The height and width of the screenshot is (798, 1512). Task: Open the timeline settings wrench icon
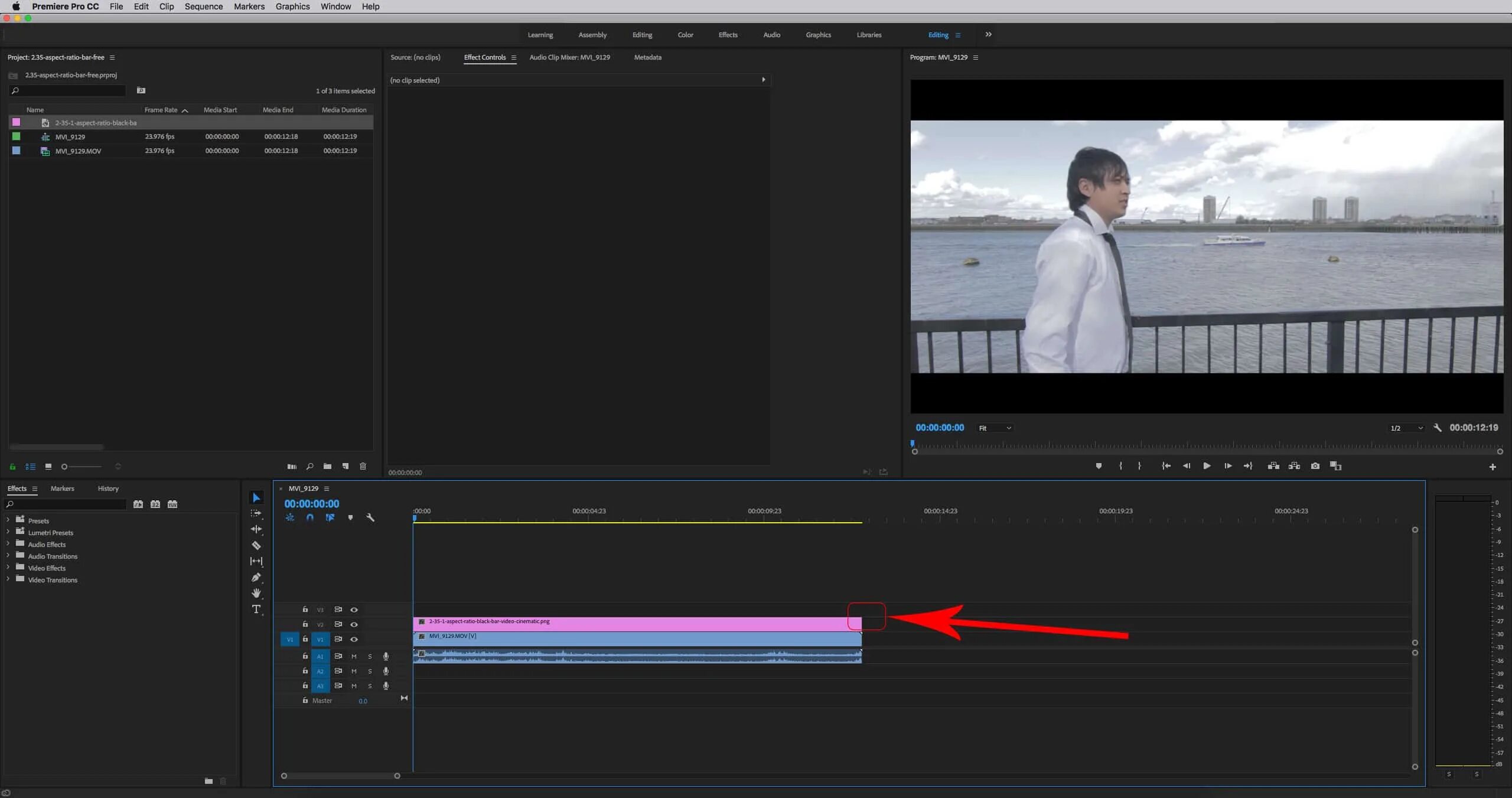coord(370,517)
